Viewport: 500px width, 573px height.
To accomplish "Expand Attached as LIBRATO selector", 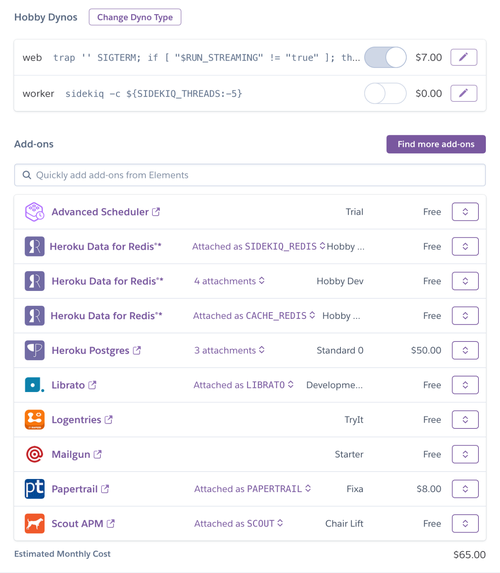I will click(243, 385).
